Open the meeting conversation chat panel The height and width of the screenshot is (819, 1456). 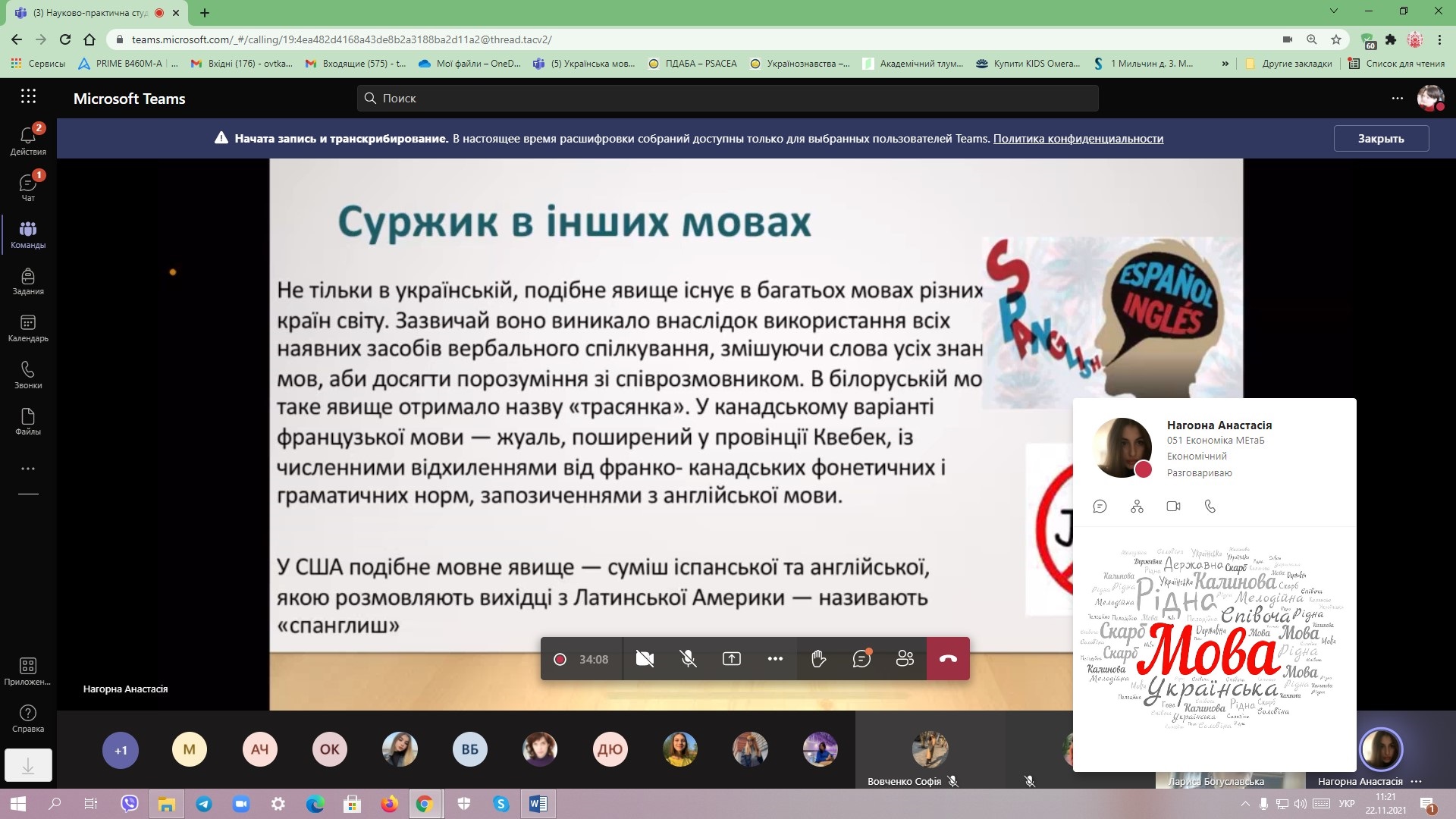pos(861,659)
